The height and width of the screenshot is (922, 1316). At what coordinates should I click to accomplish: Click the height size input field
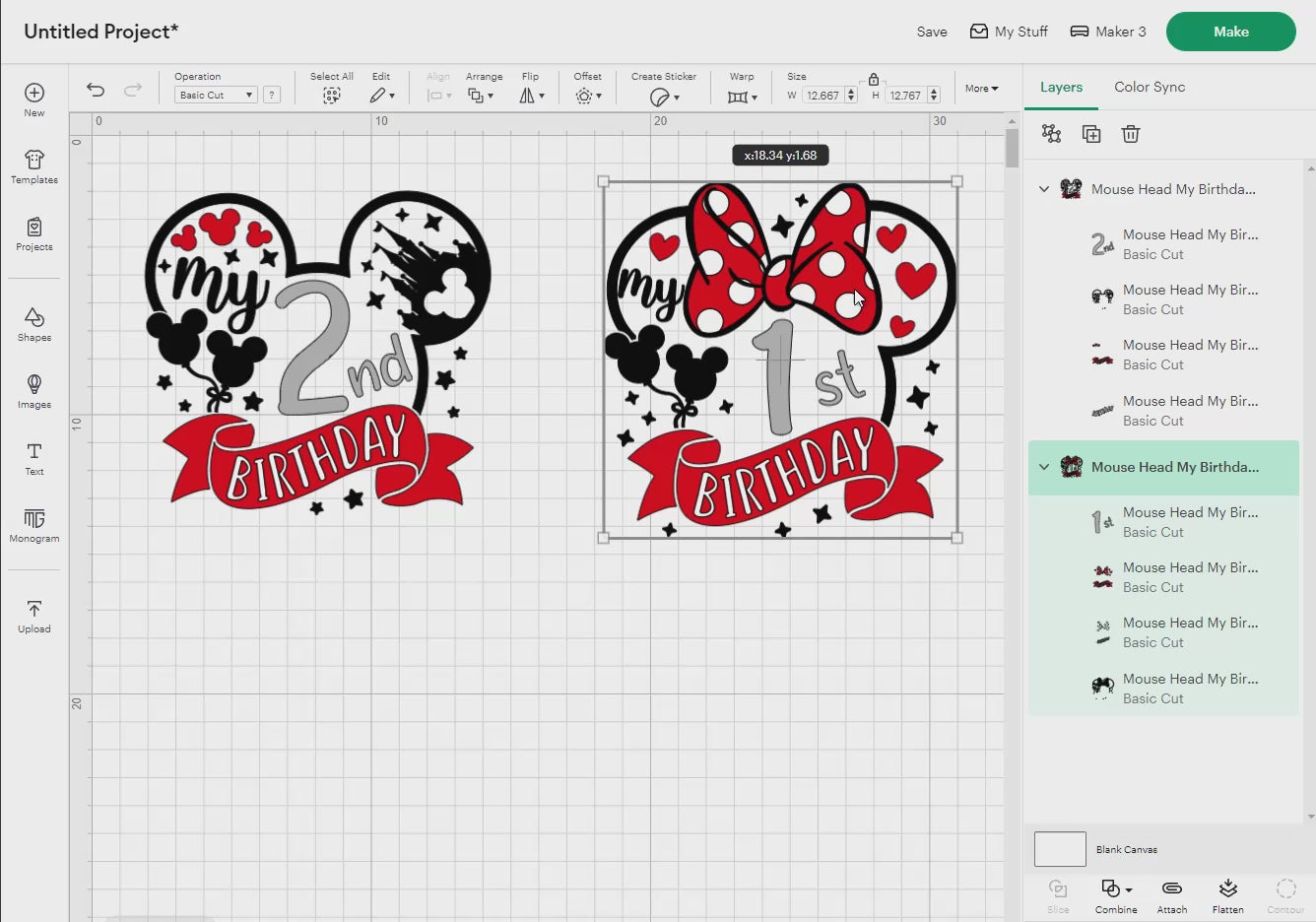905,96
